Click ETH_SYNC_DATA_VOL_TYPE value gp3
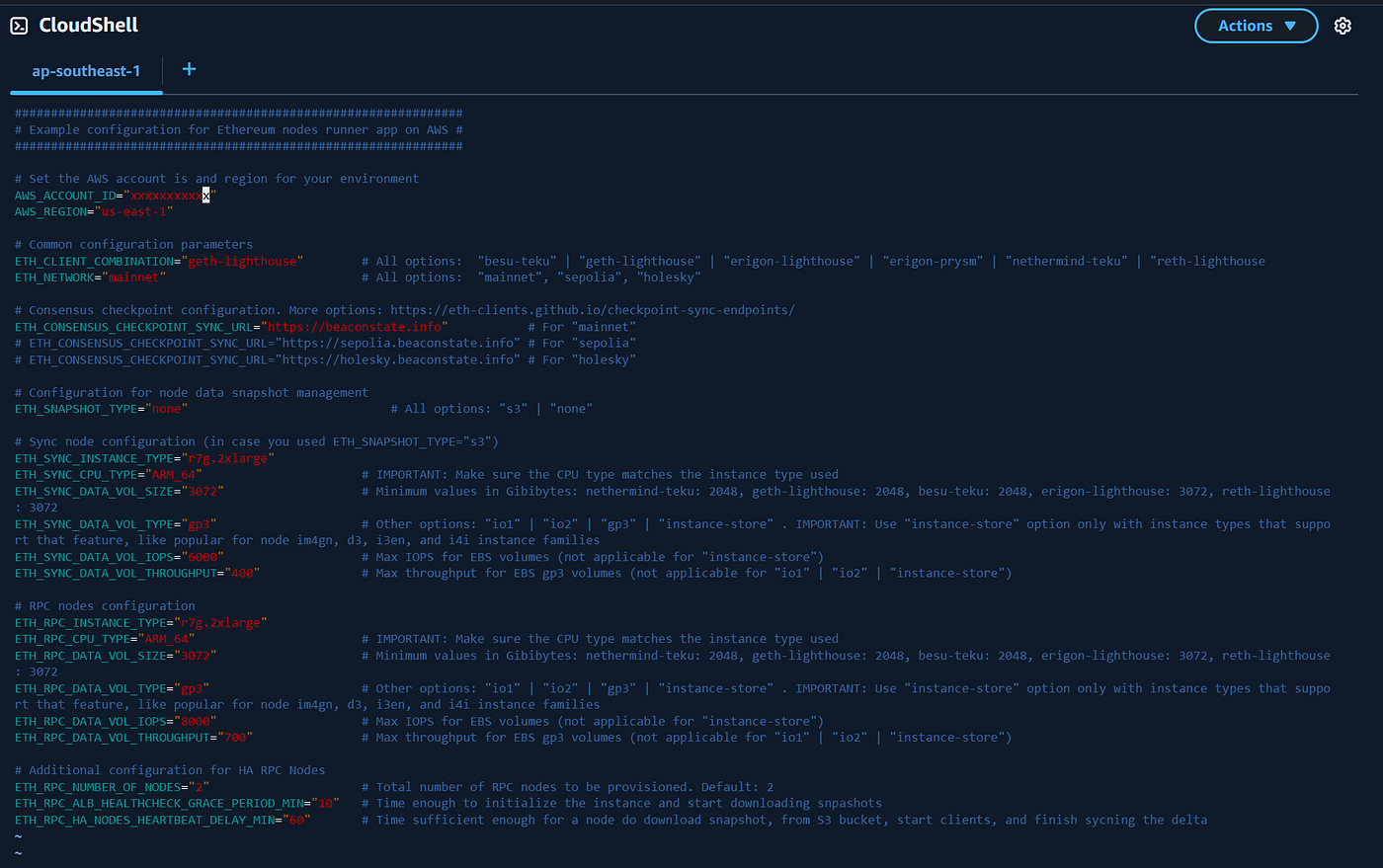1383x868 pixels. tap(199, 524)
